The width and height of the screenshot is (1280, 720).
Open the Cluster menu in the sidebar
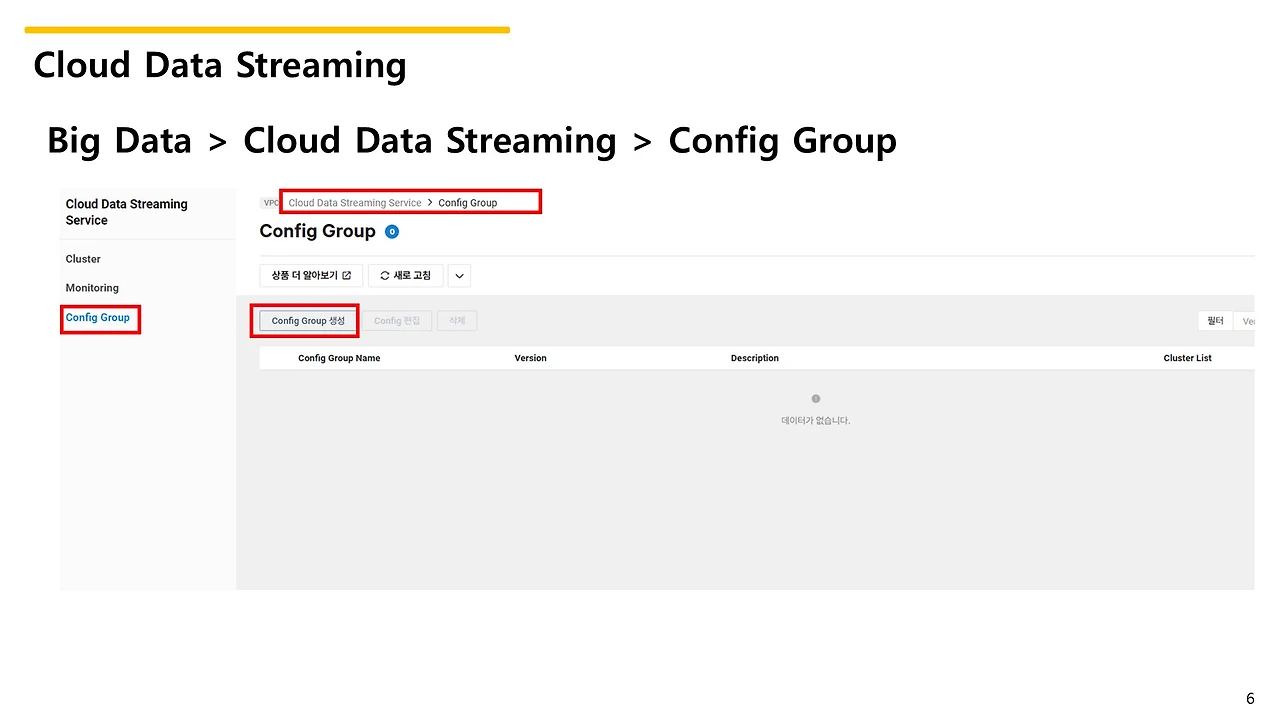coord(83,259)
